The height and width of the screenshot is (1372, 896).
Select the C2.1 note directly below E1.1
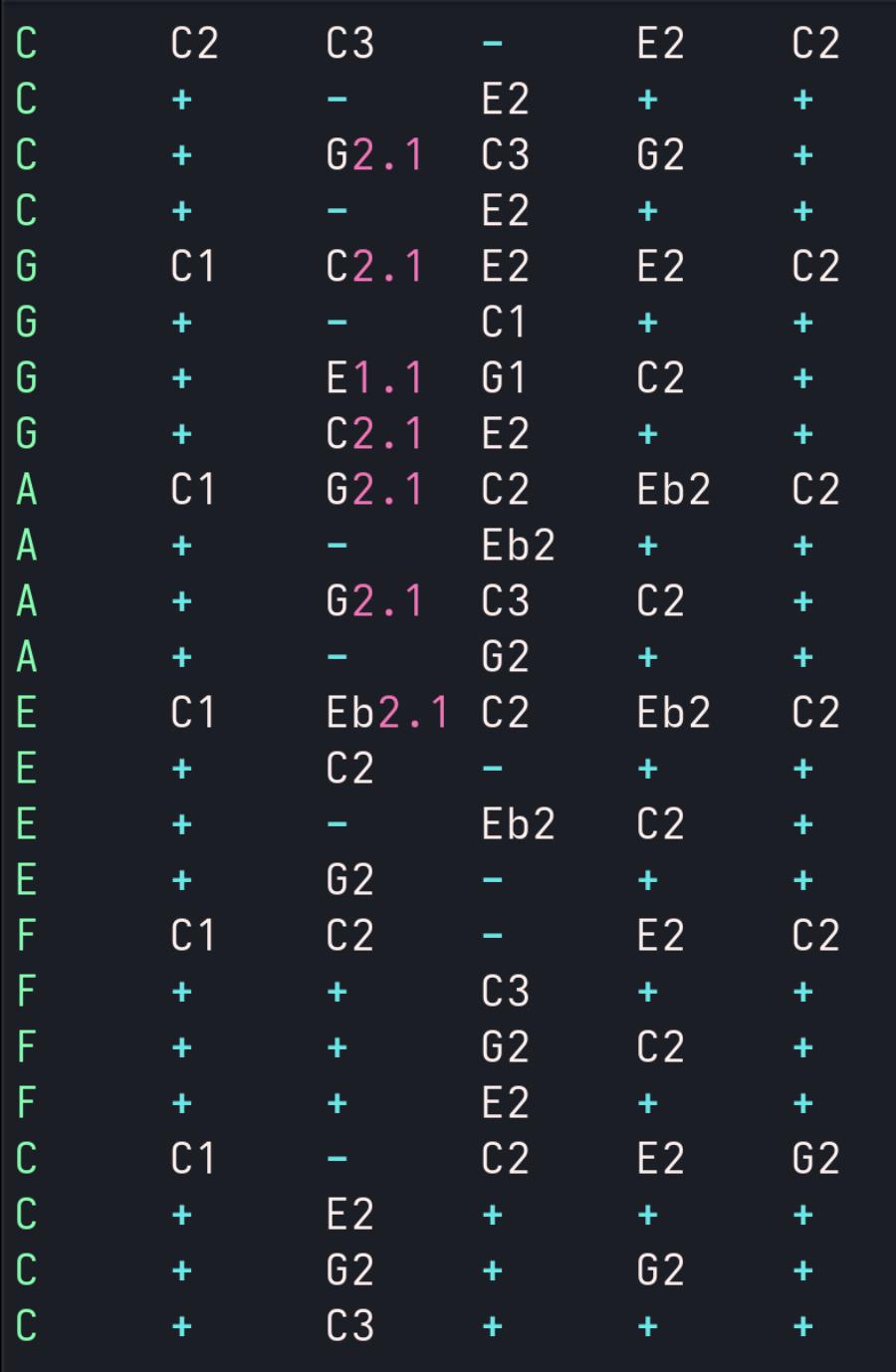coord(374,434)
